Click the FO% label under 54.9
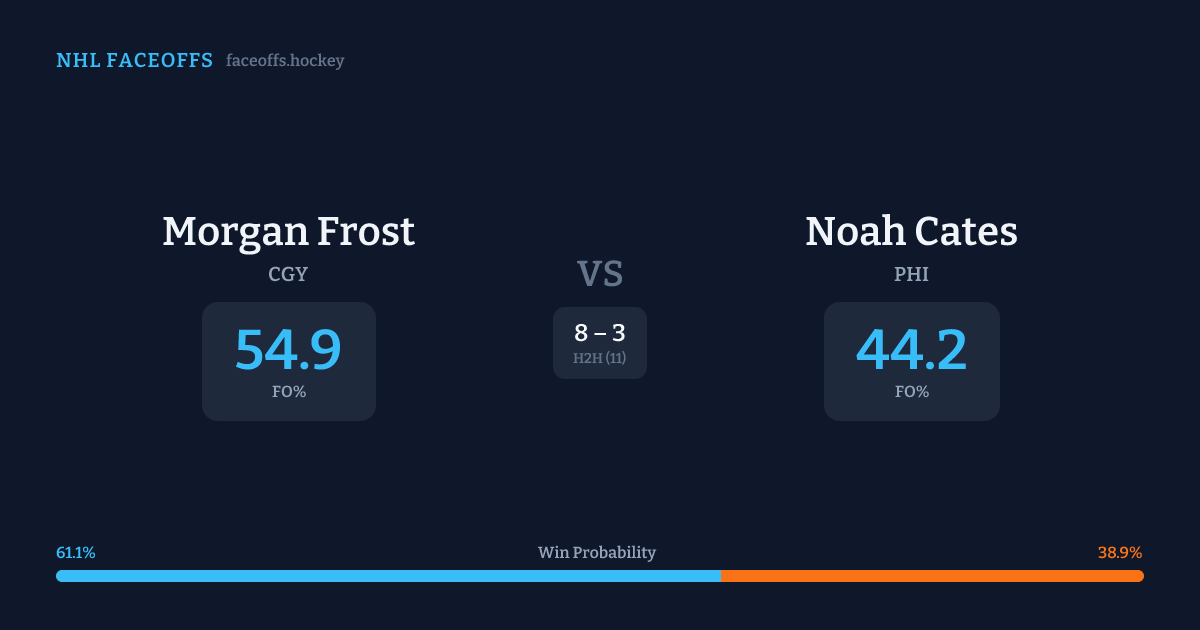1200x630 pixels. [x=288, y=392]
